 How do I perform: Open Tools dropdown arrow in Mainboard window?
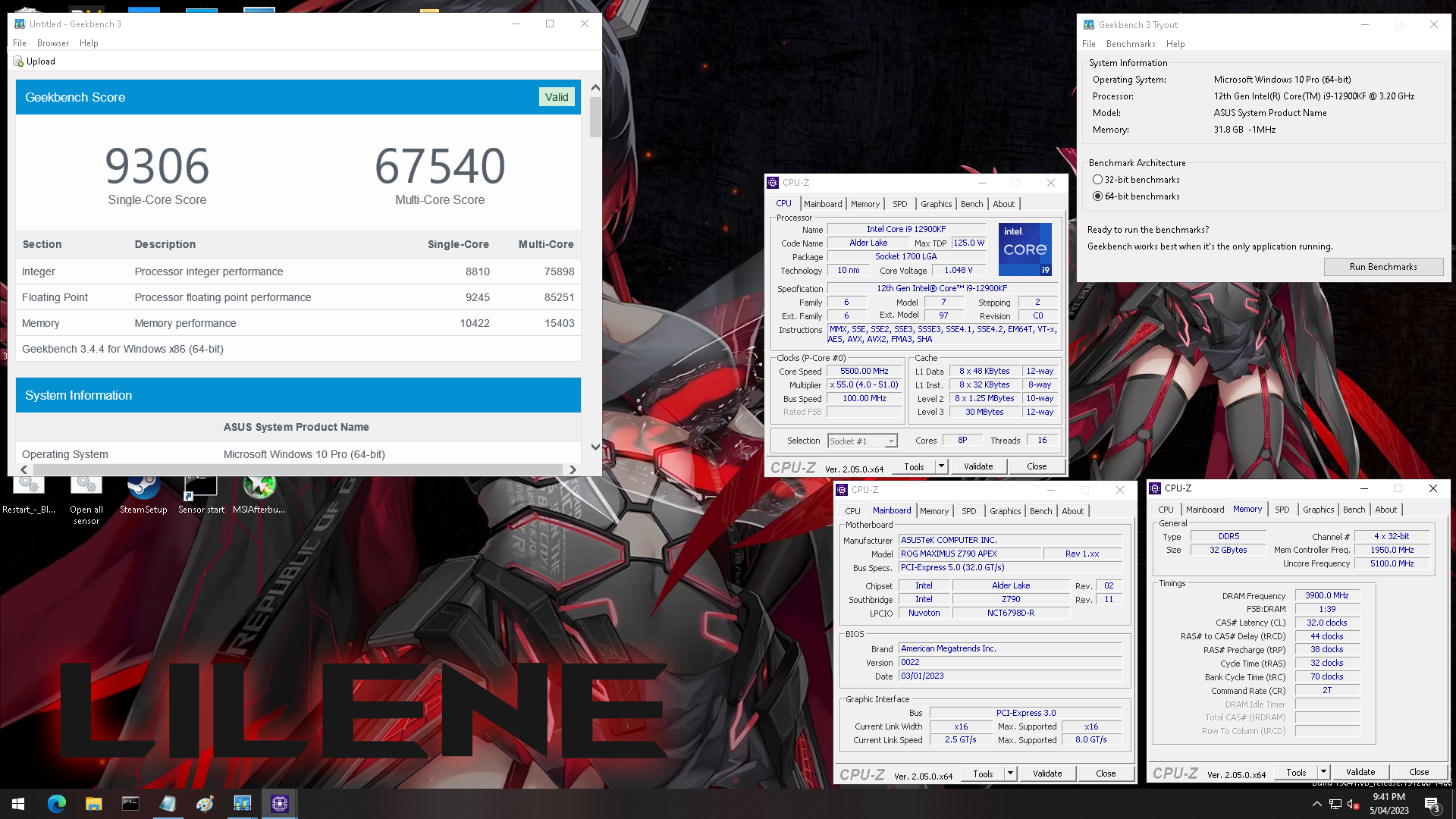[1011, 773]
